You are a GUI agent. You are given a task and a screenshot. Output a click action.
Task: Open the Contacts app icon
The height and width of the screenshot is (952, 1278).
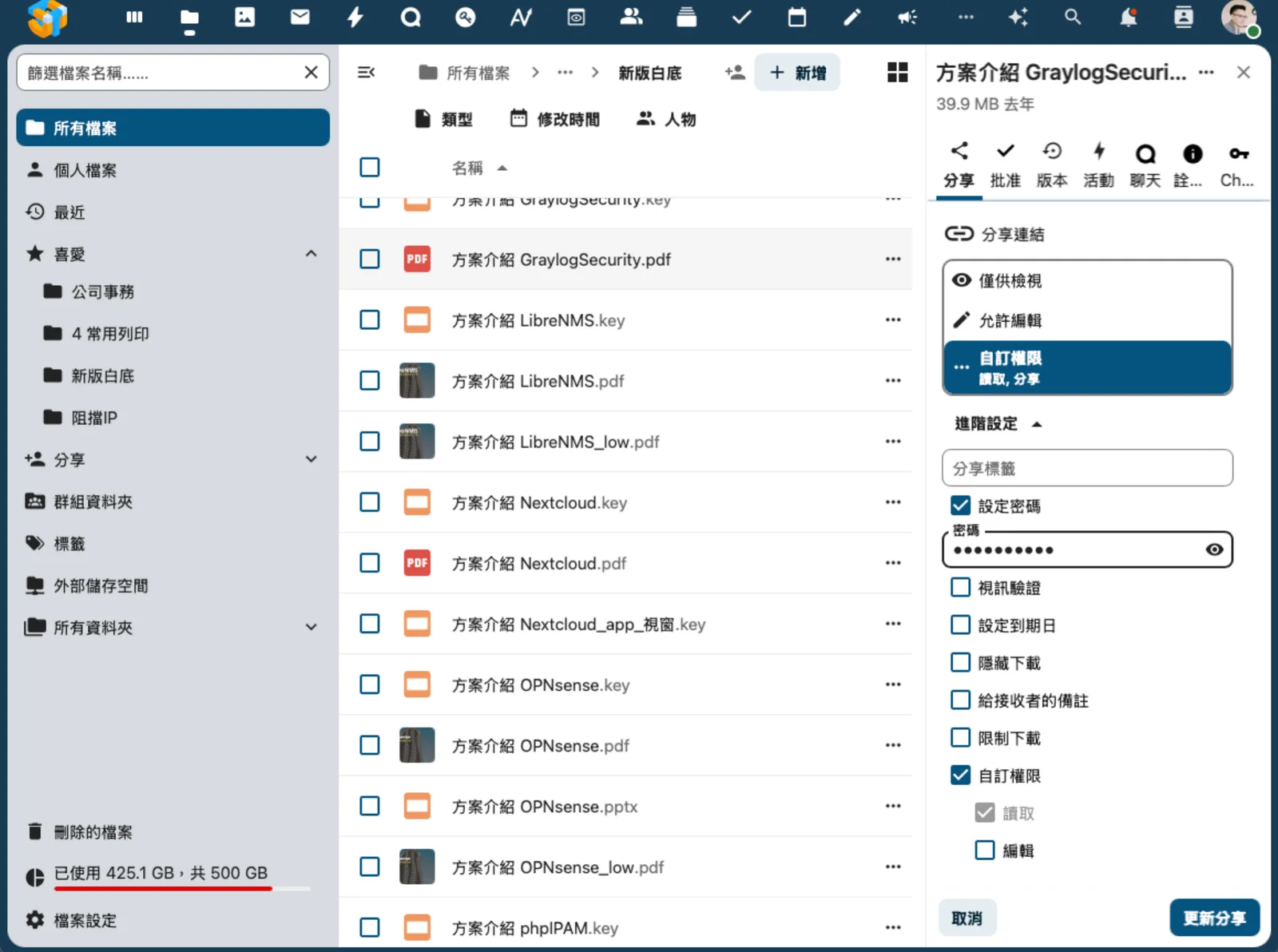point(631,17)
